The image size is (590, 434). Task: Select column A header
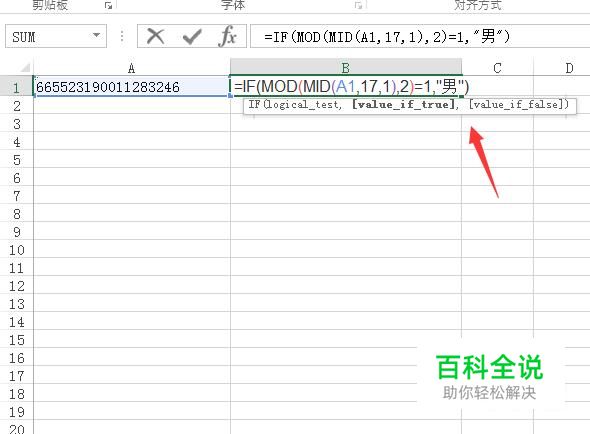click(132, 68)
